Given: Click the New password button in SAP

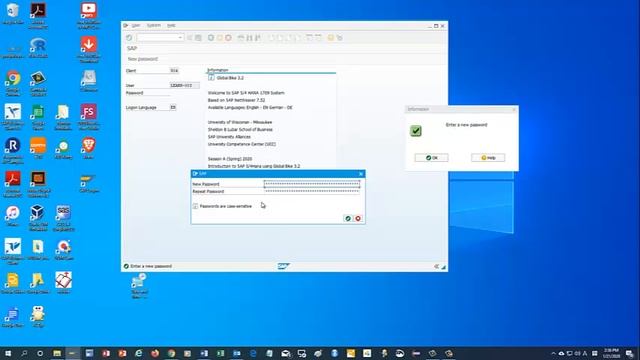Looking at the screenshot, I should (142, 59).
